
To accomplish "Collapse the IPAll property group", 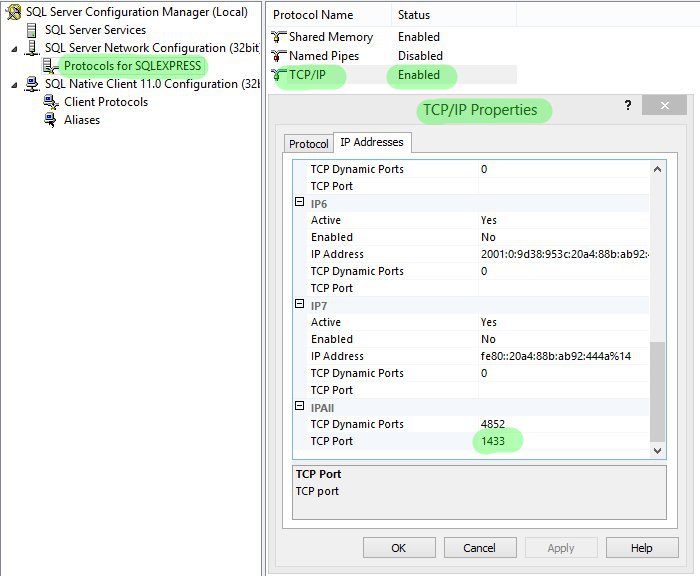I will [299, 407].
